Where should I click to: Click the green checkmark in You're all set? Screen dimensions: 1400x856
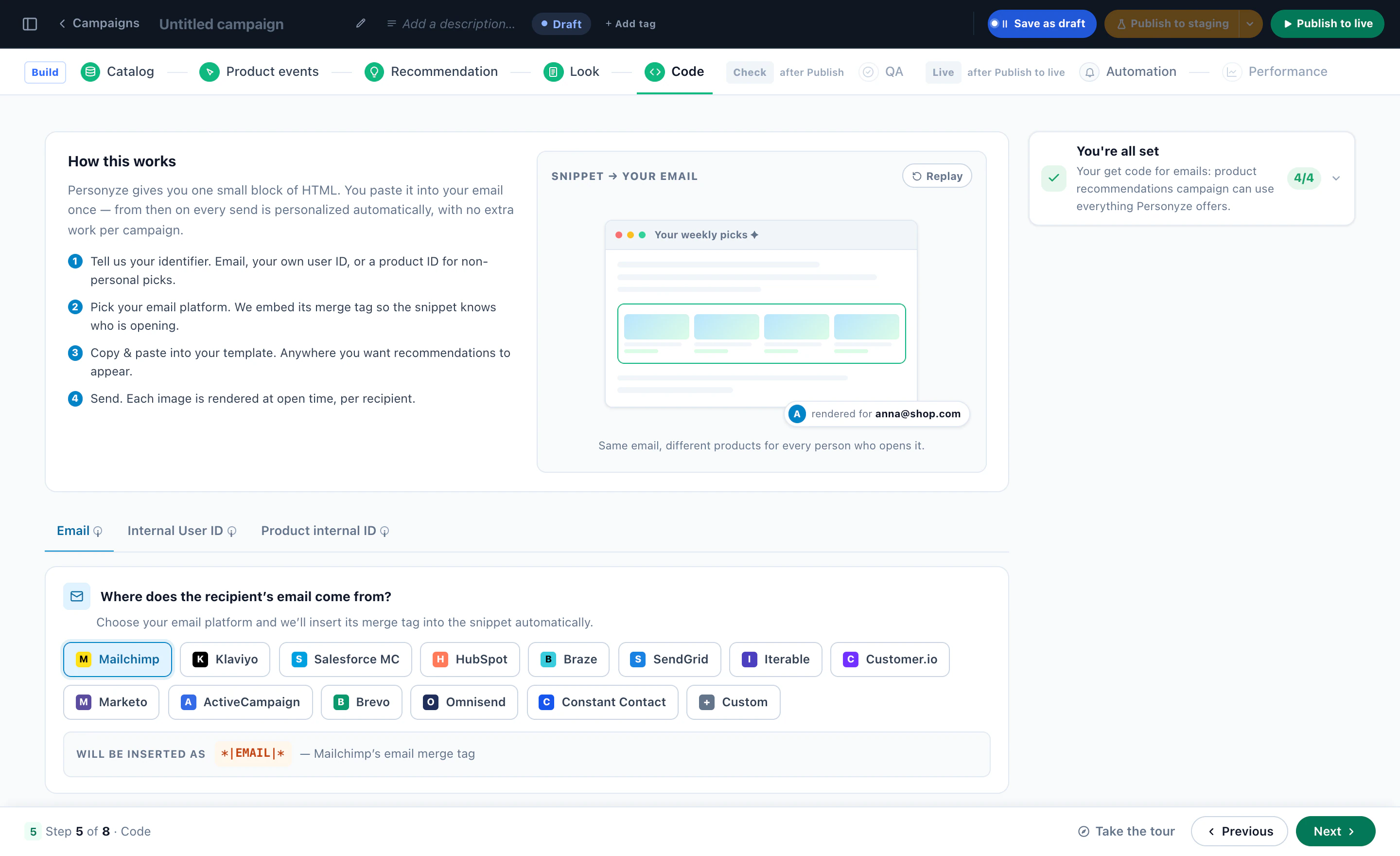click(1053, 178)
